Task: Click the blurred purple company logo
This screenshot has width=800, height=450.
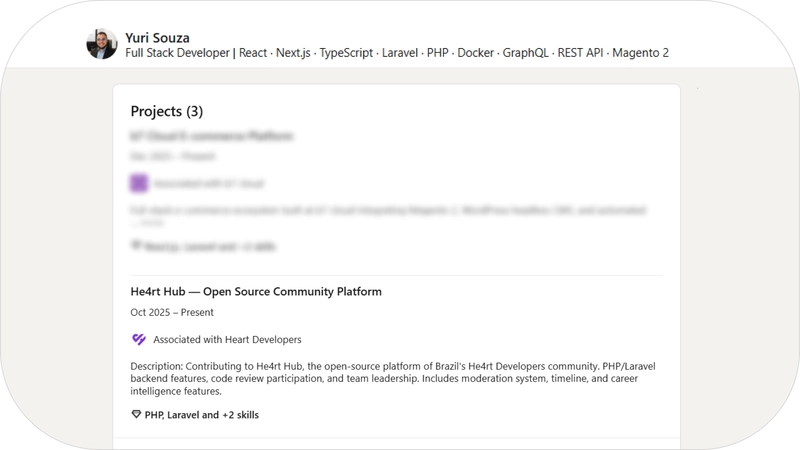Action: click(139, 183)
